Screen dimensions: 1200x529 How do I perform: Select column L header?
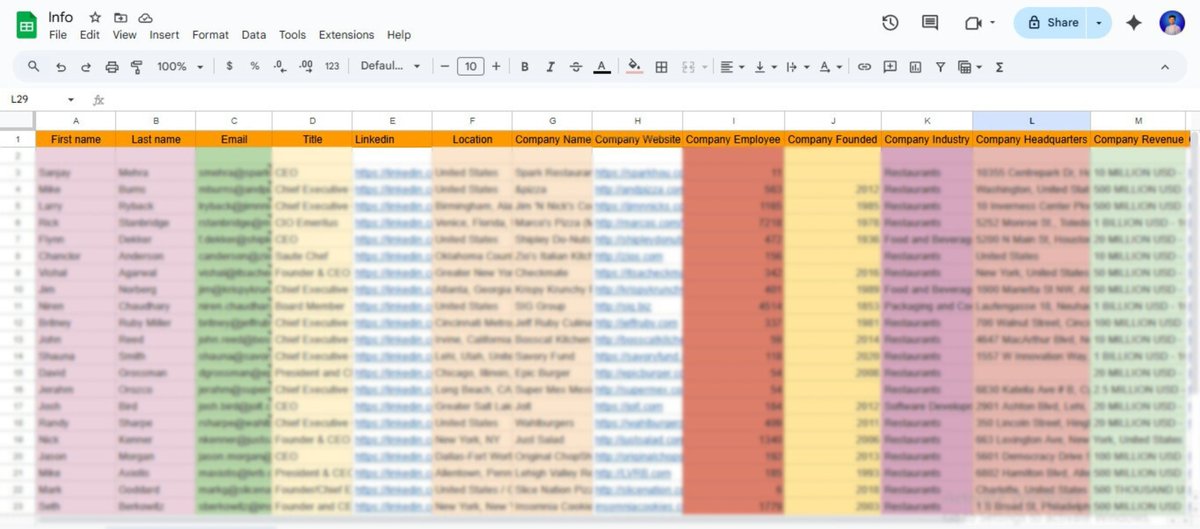1031,121
